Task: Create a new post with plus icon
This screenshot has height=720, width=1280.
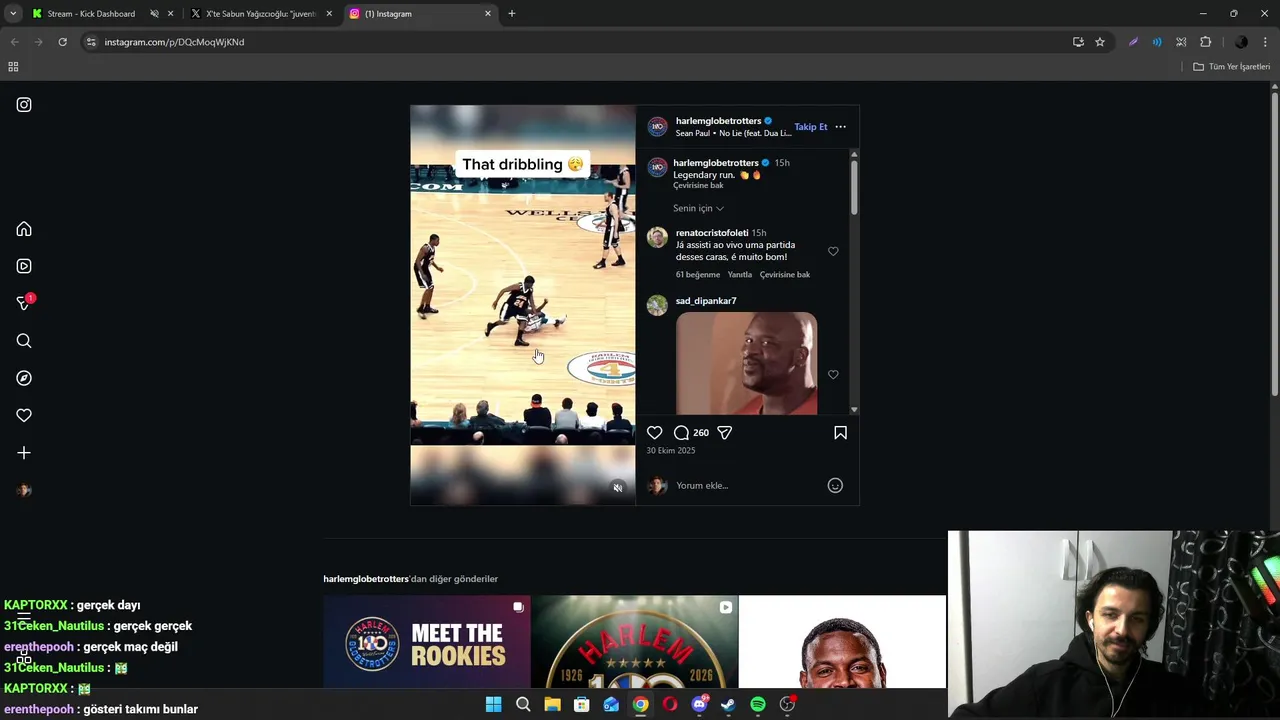Action: click(24, 453)
